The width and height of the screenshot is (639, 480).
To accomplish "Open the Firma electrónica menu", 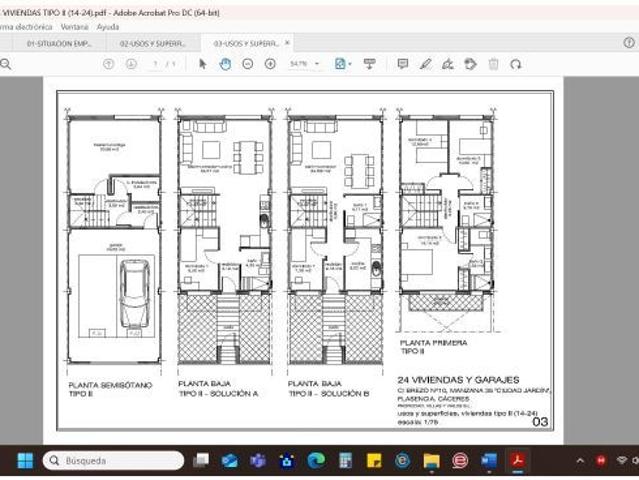I will [26, 27].
